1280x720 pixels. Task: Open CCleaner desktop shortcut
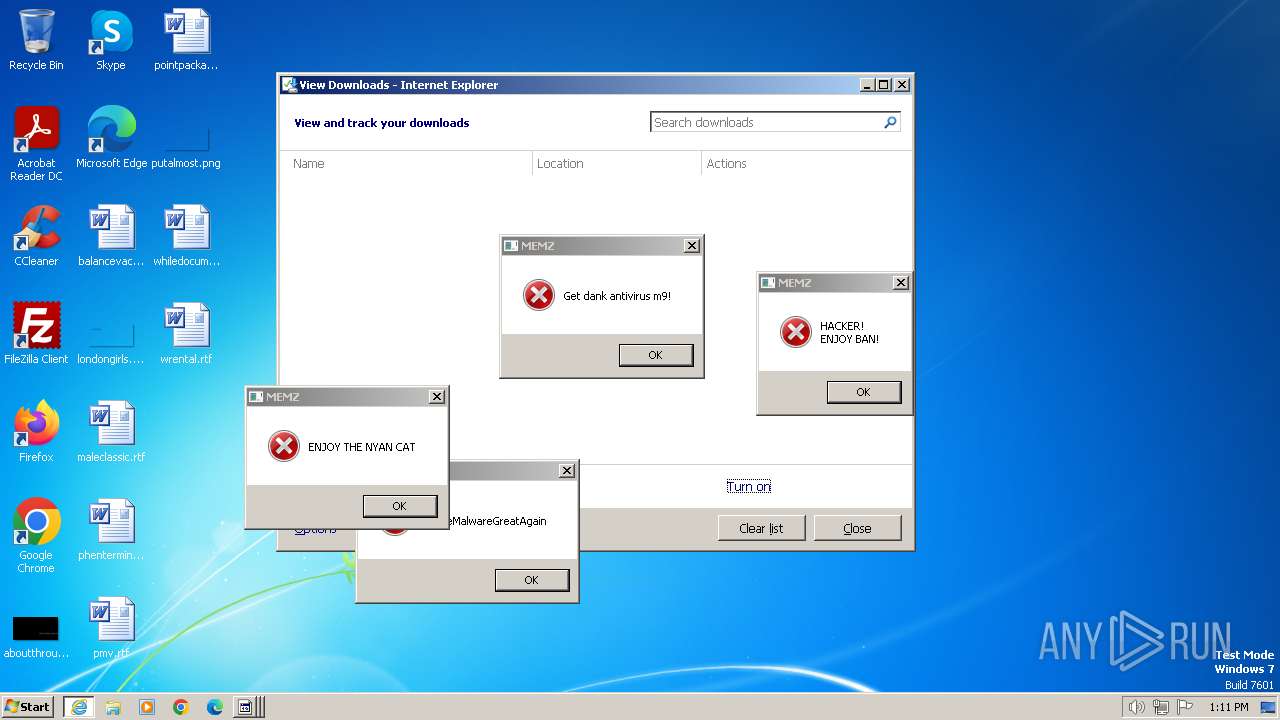(x=36, y=236)
